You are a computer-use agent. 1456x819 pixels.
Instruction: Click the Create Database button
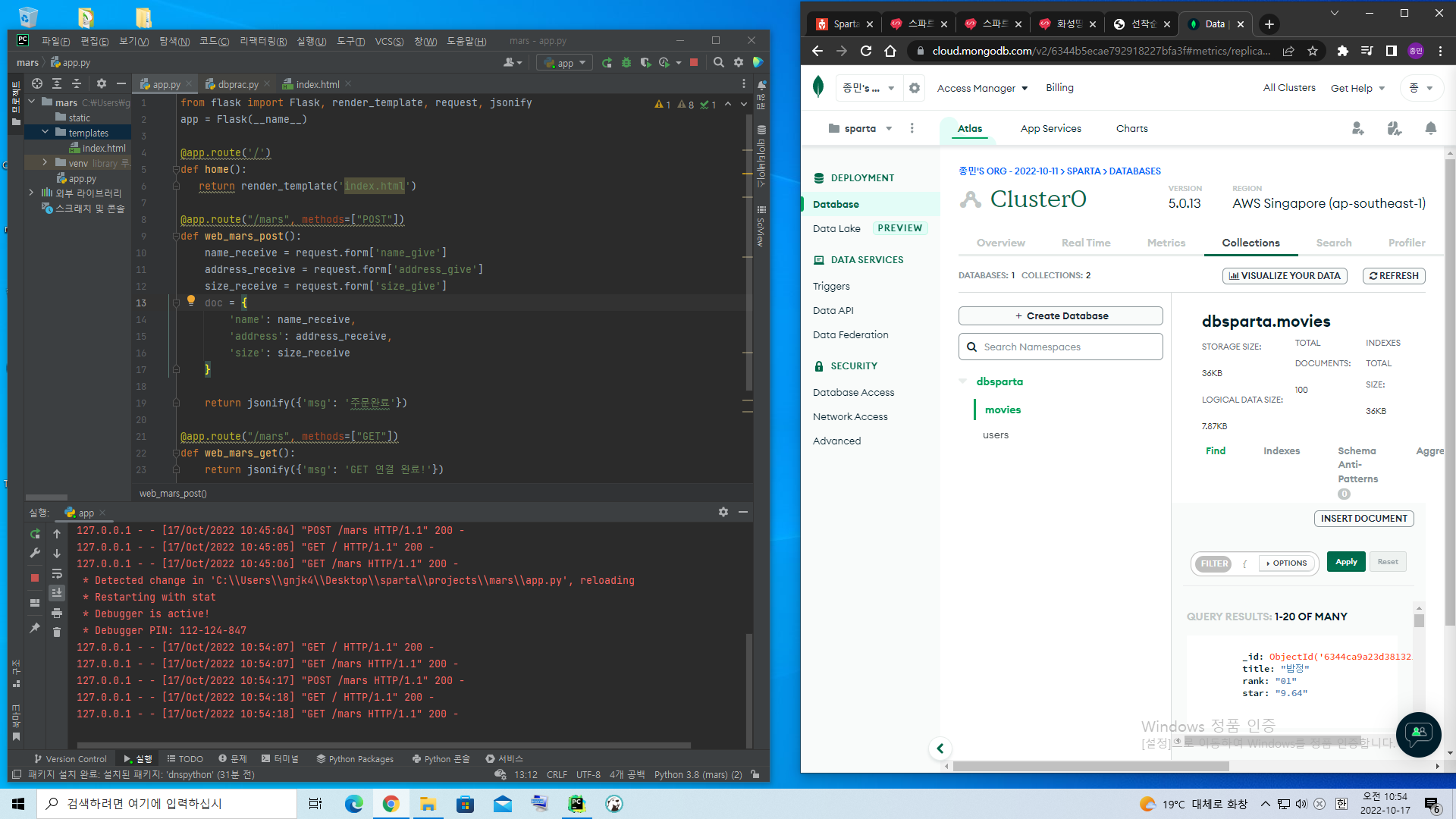pos(1061,316)
